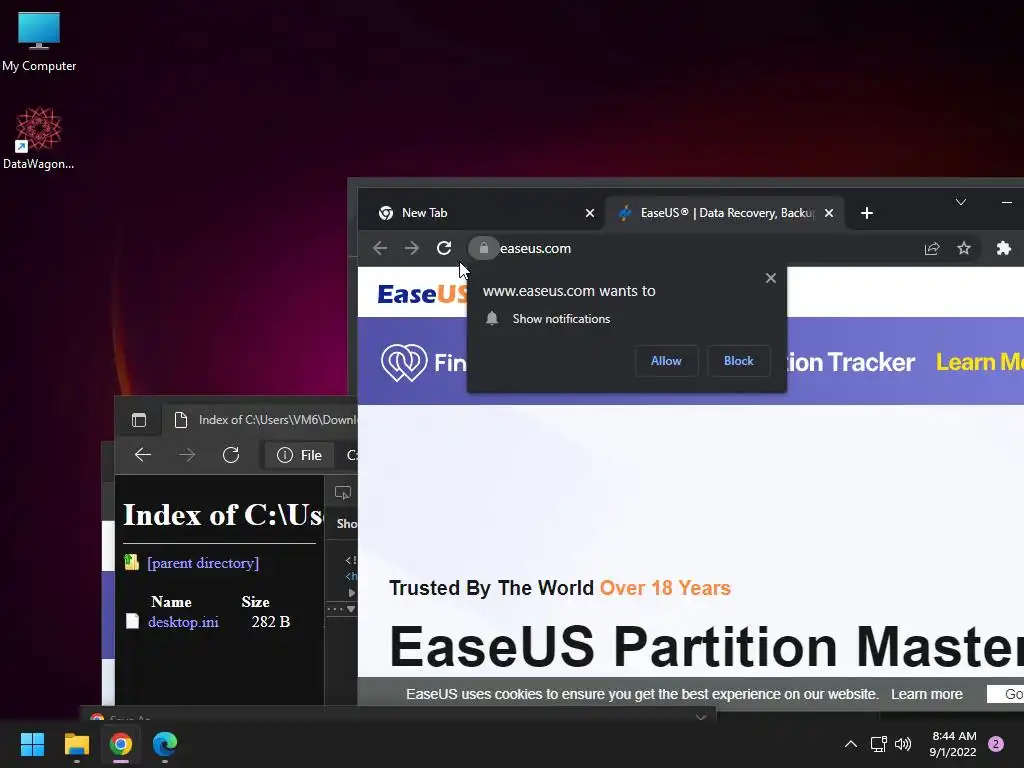Image resolution: width=1024 pixels, height=768 pixels.
Task: Open the Windows Start menu
Action: tap(33, 744)
